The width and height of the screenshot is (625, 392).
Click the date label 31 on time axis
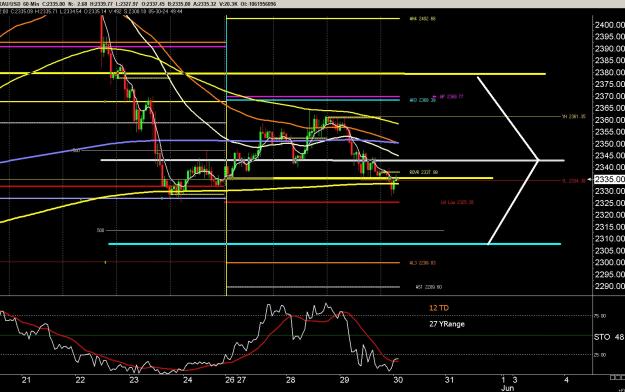pos(449,380)
